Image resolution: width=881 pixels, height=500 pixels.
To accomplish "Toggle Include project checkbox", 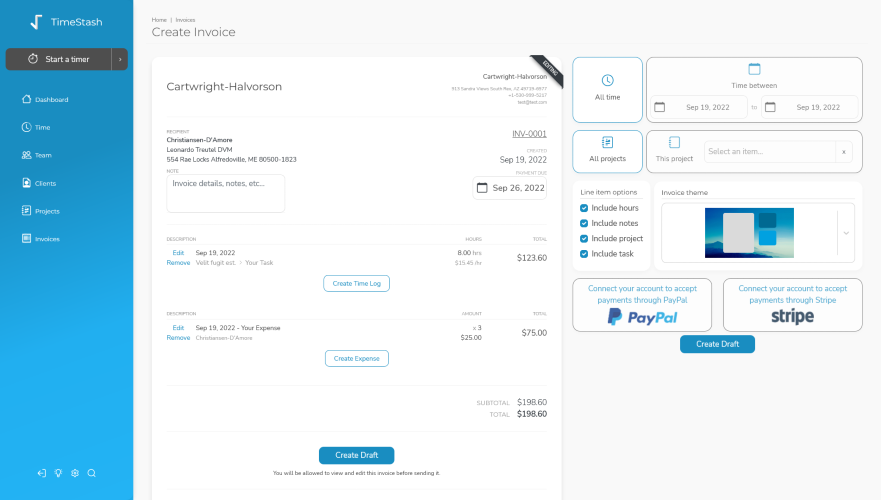I will pos(584,238).
